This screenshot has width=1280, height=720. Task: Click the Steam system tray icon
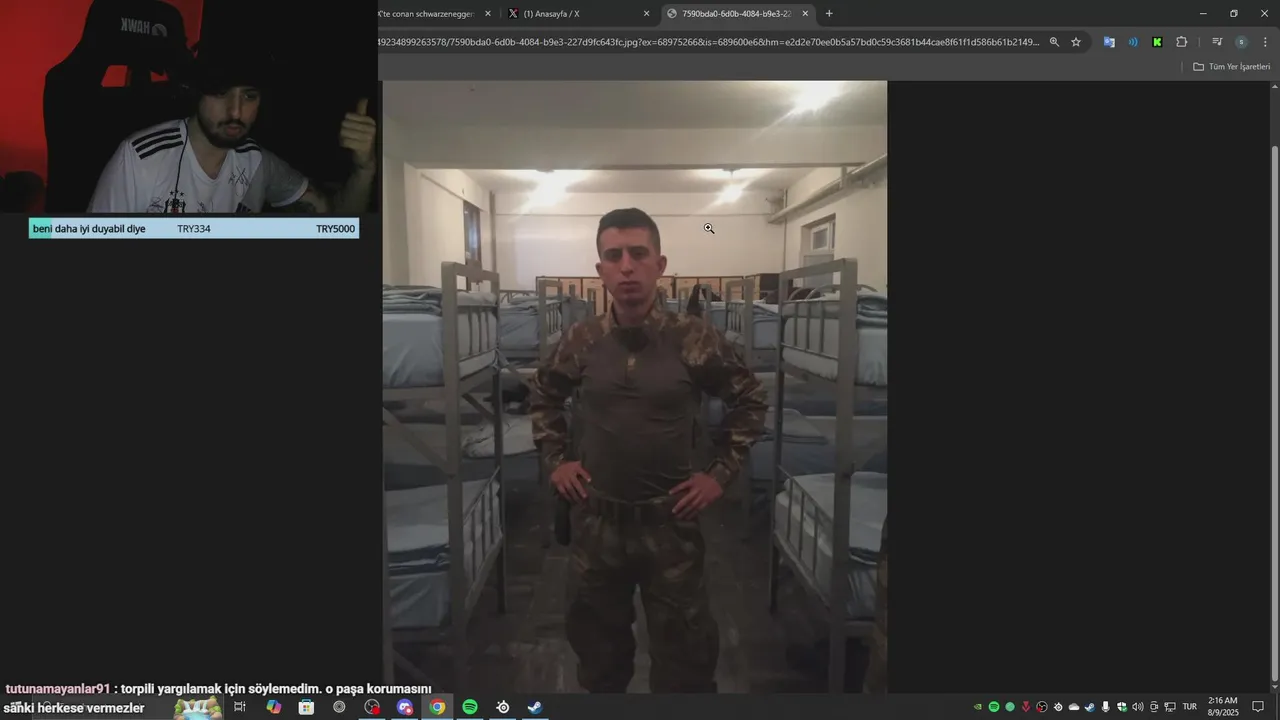(x=1090, y=707)
